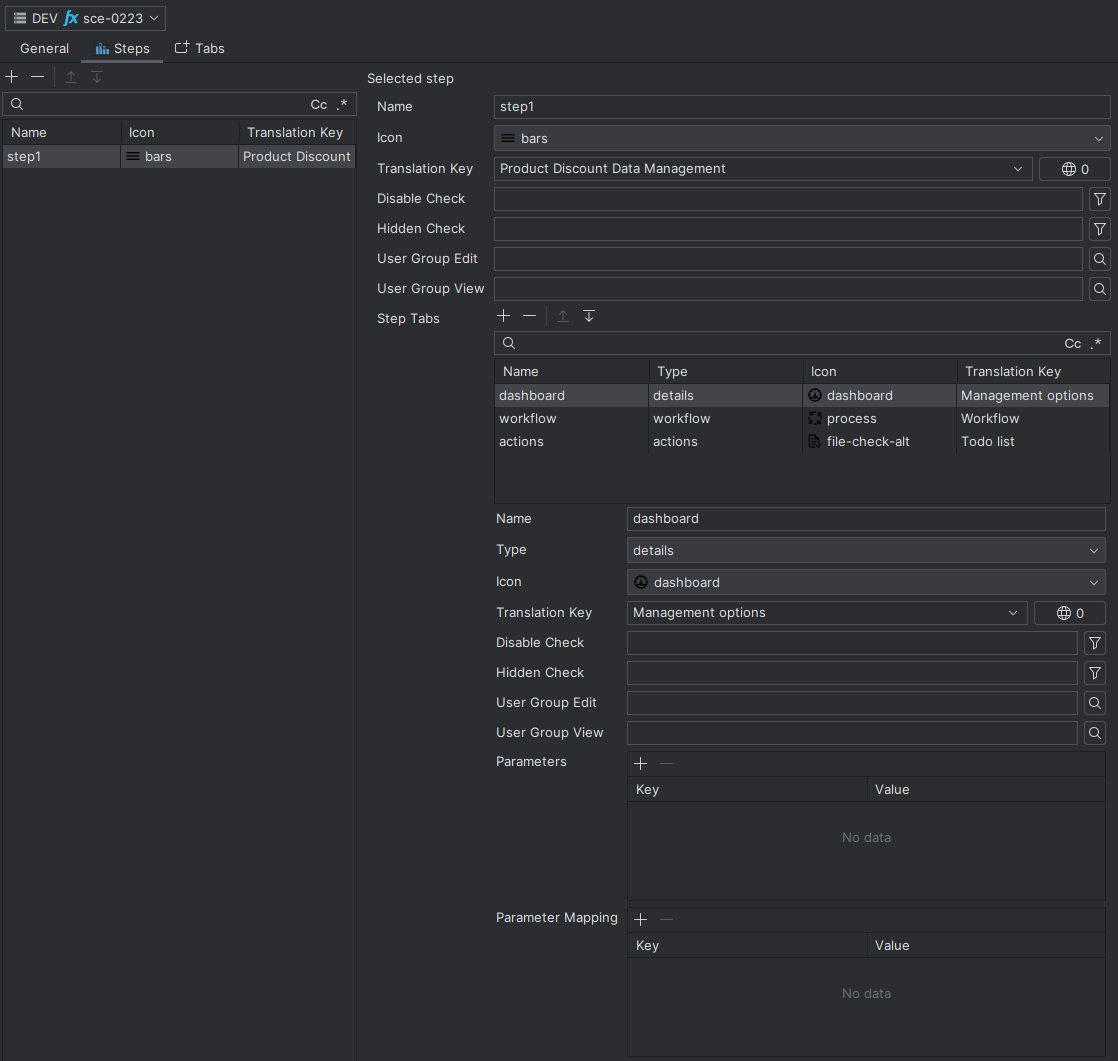
Task: Open tab Translation Key Management options dropdown
Action: click(827, 613)
